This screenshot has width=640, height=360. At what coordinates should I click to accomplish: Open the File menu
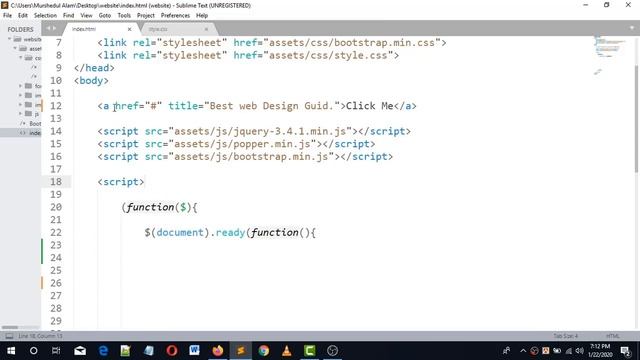pyautogui.click(x=7, y=16)
